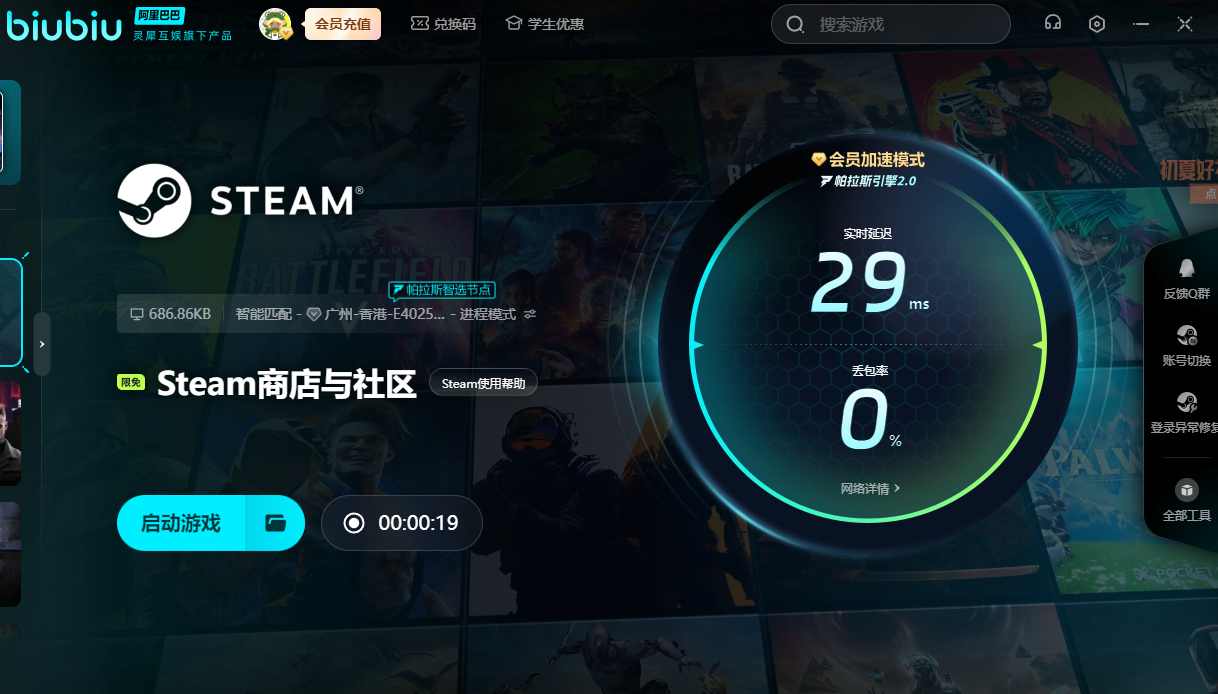Open 智能匹配 node selection
The height and width of the screenshot is (694, 1218).
[376, 314]
